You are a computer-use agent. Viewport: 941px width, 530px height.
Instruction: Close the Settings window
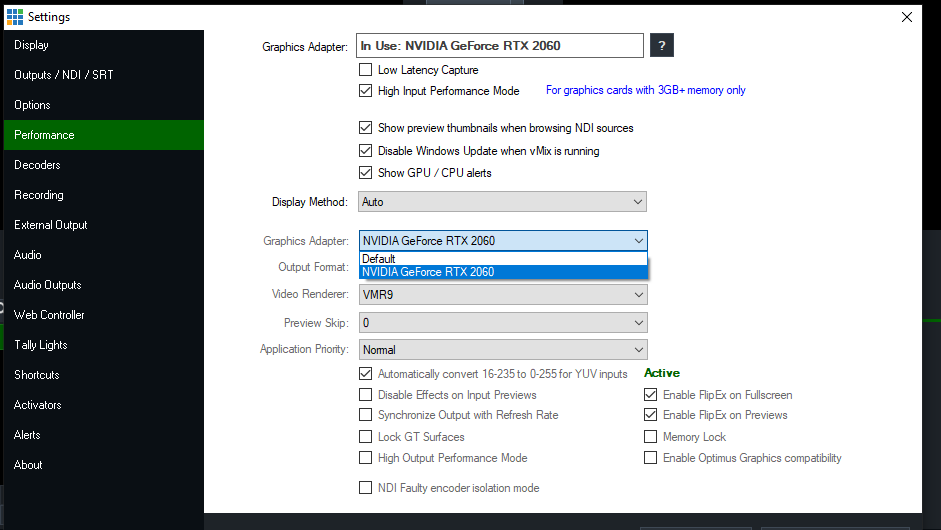point(907,17)
